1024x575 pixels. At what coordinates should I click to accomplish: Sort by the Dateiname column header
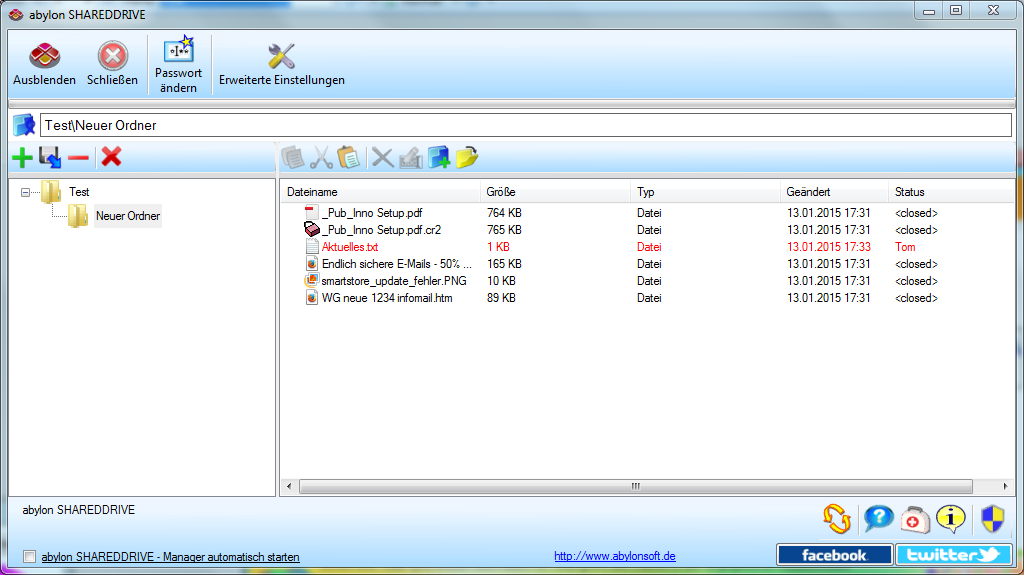click(x=382, y=192)
